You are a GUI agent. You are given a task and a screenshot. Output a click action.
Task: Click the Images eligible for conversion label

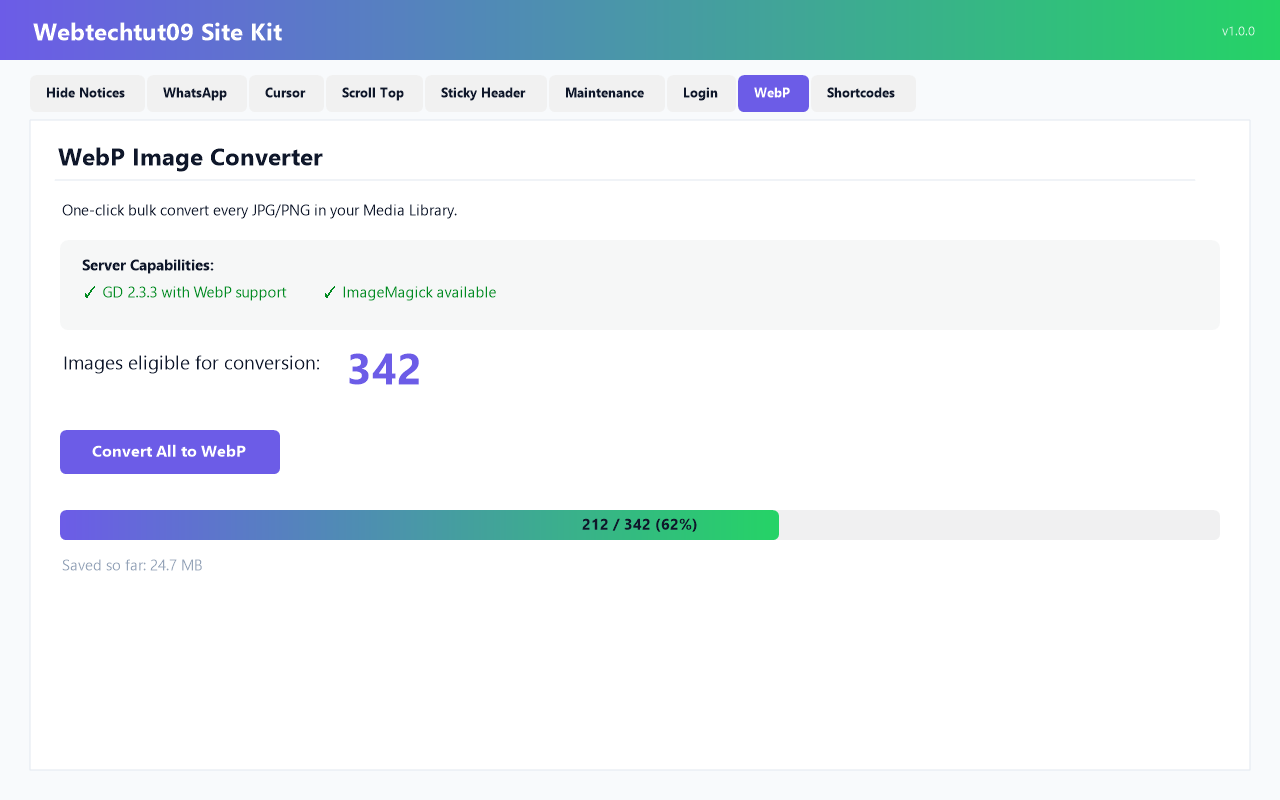click(191, 364)
